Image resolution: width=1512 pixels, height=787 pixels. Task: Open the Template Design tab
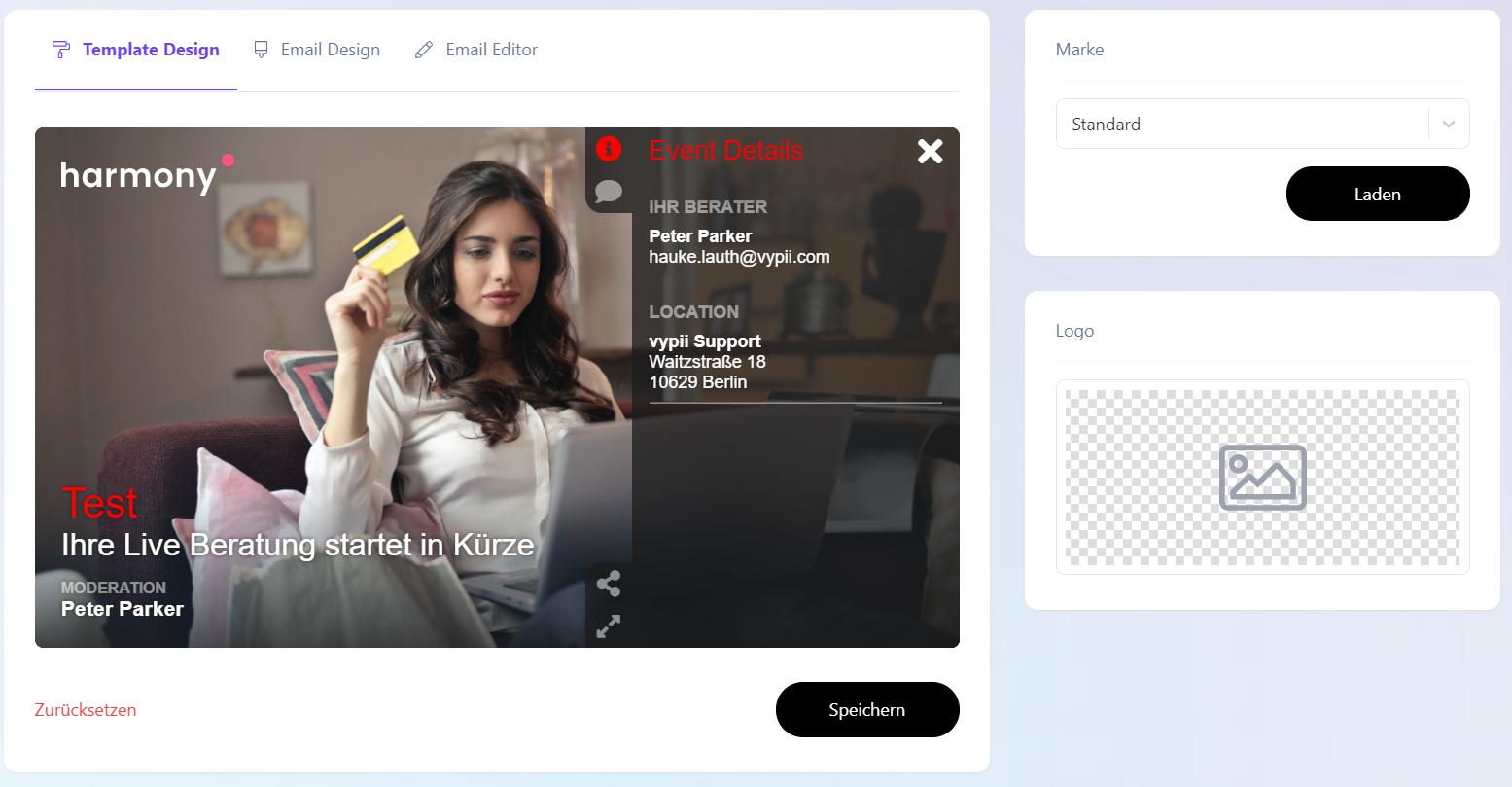[x=136, y=50]
